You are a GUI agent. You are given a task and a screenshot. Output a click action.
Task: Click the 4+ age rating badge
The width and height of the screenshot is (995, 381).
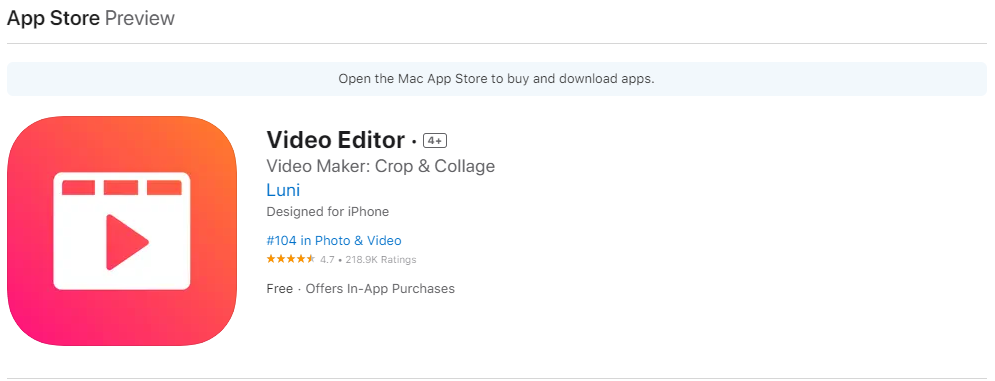(x=435, y=140)
